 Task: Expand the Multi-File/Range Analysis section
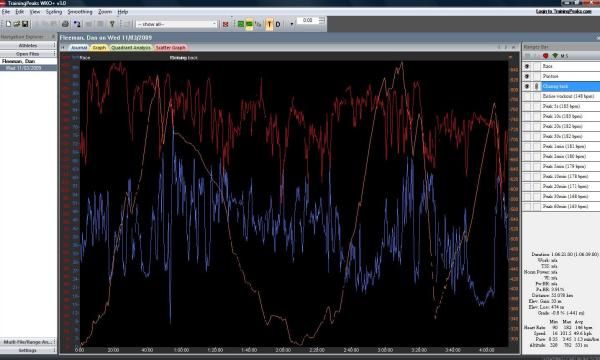28,342
